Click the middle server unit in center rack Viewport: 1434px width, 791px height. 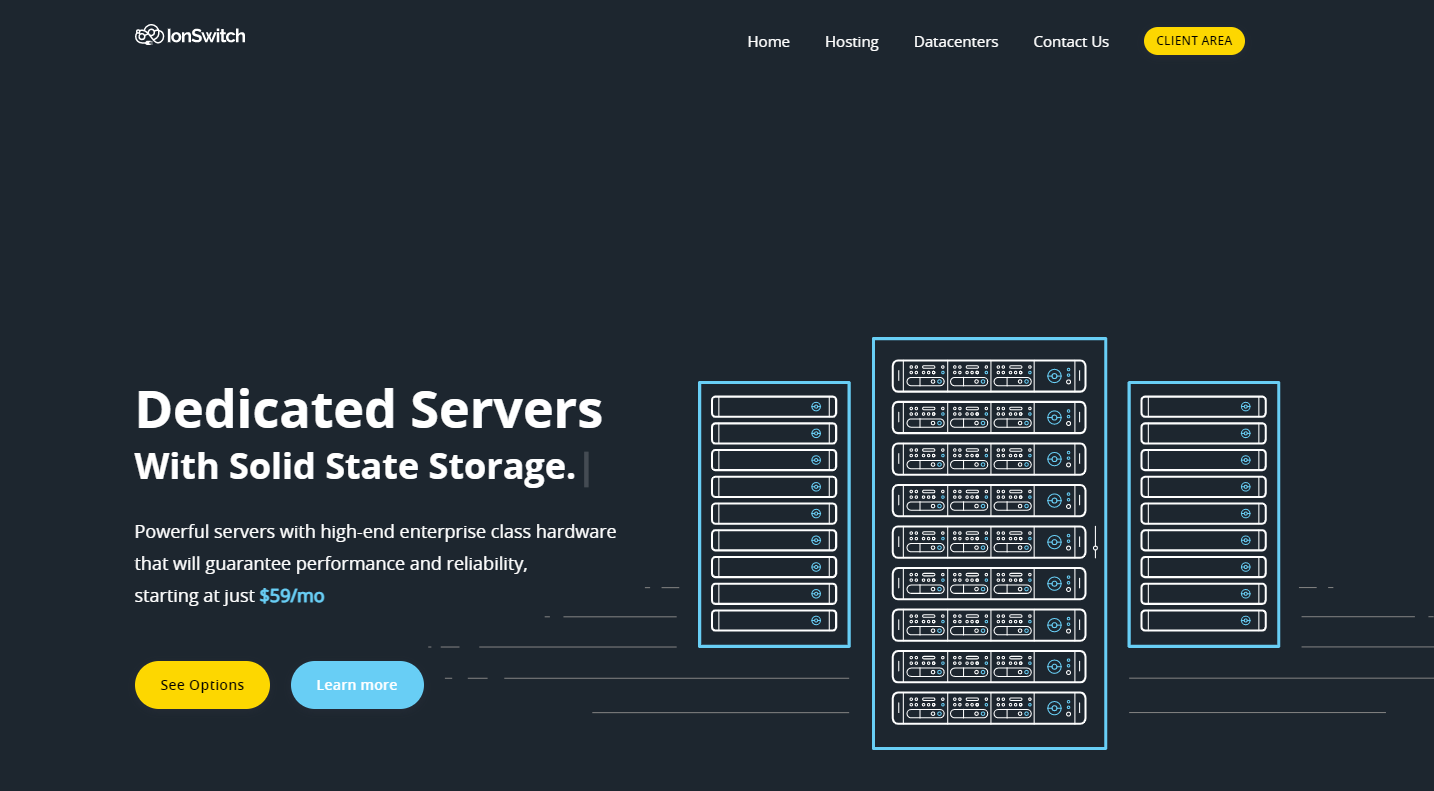point(988,542)
